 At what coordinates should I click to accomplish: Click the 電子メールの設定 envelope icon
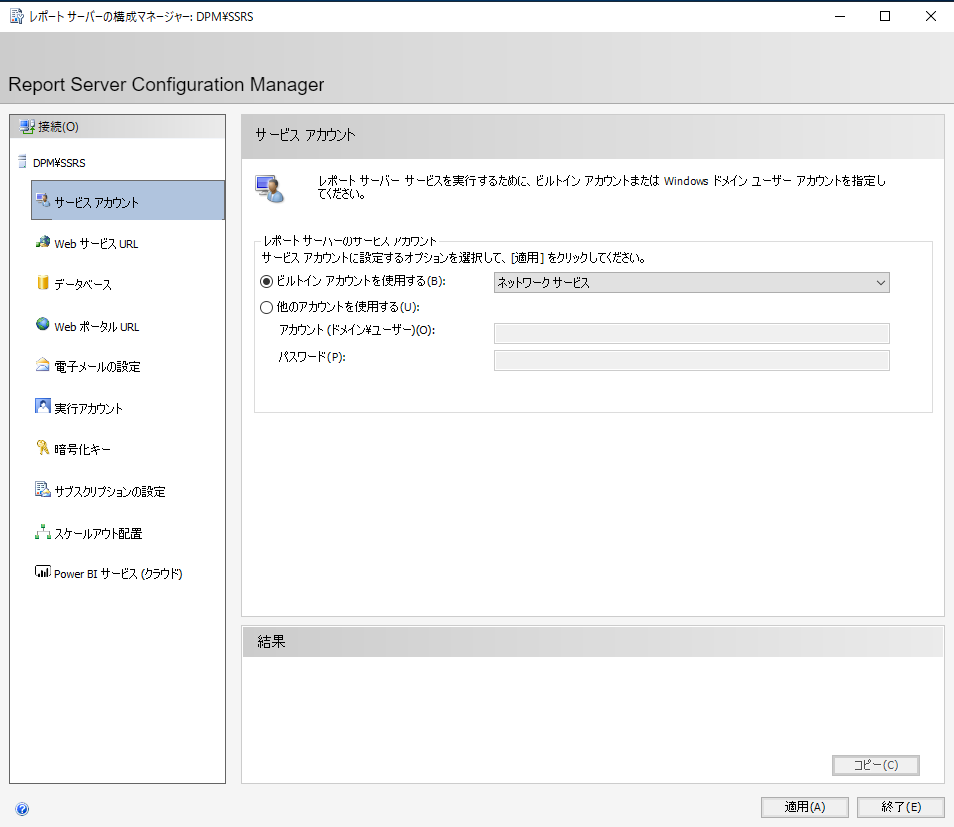43,365
